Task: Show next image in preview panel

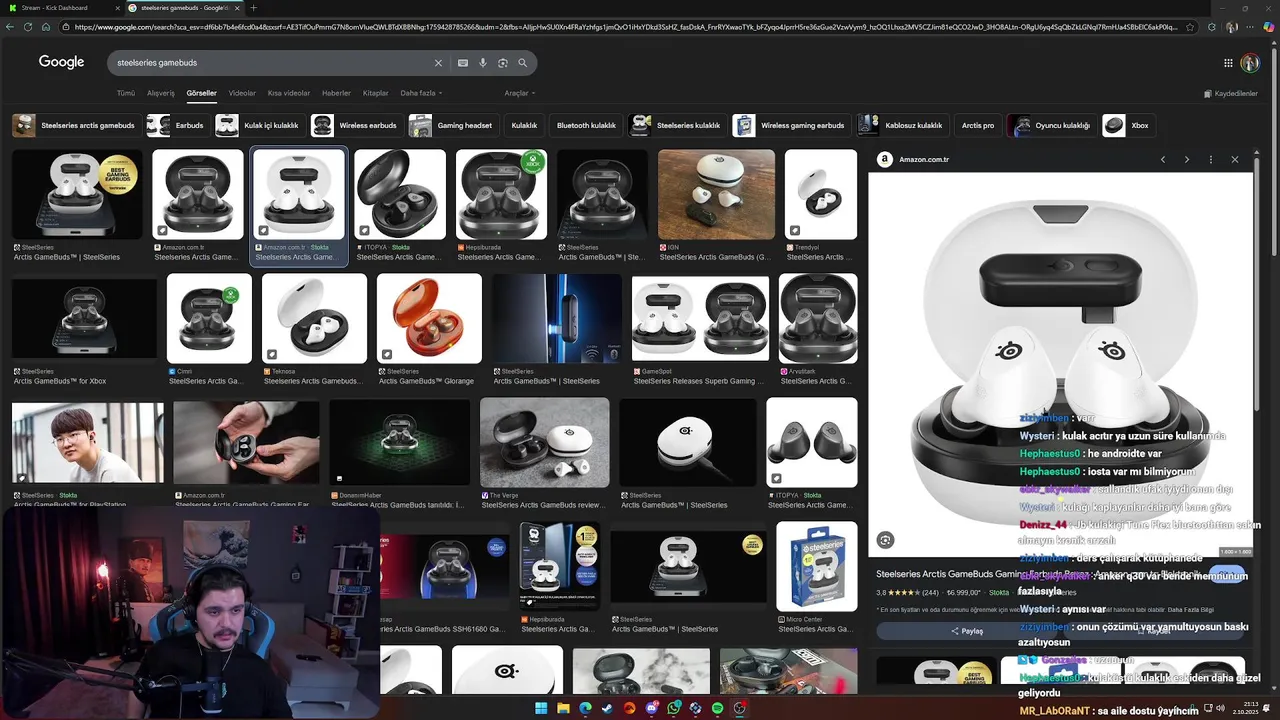Action: coord(1187,160)
